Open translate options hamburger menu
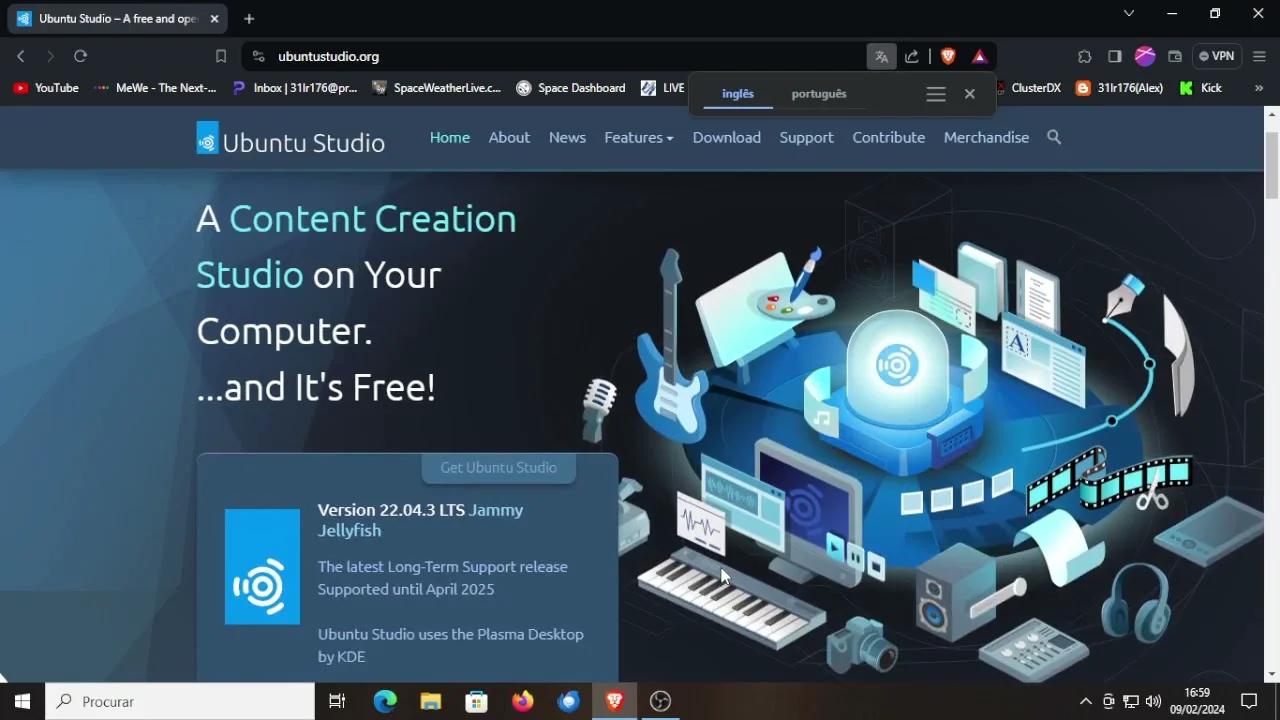 click(936, 94)
